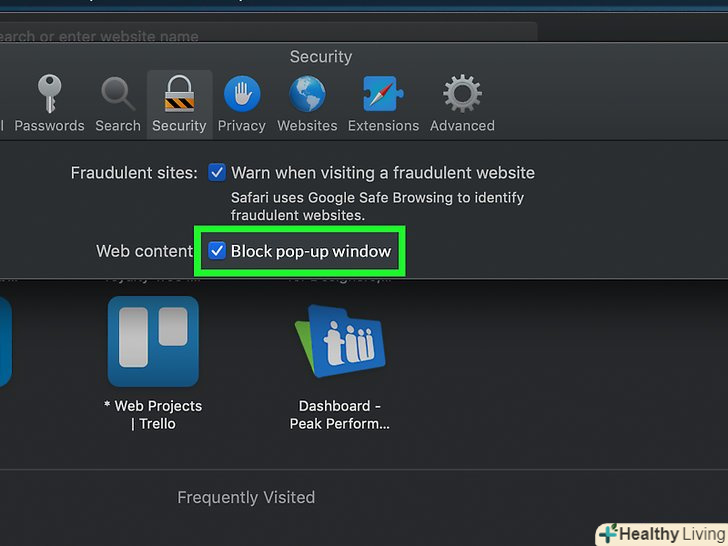
Task: Uncheck the Block pop-up window checkbox
Action: [217, 251]
